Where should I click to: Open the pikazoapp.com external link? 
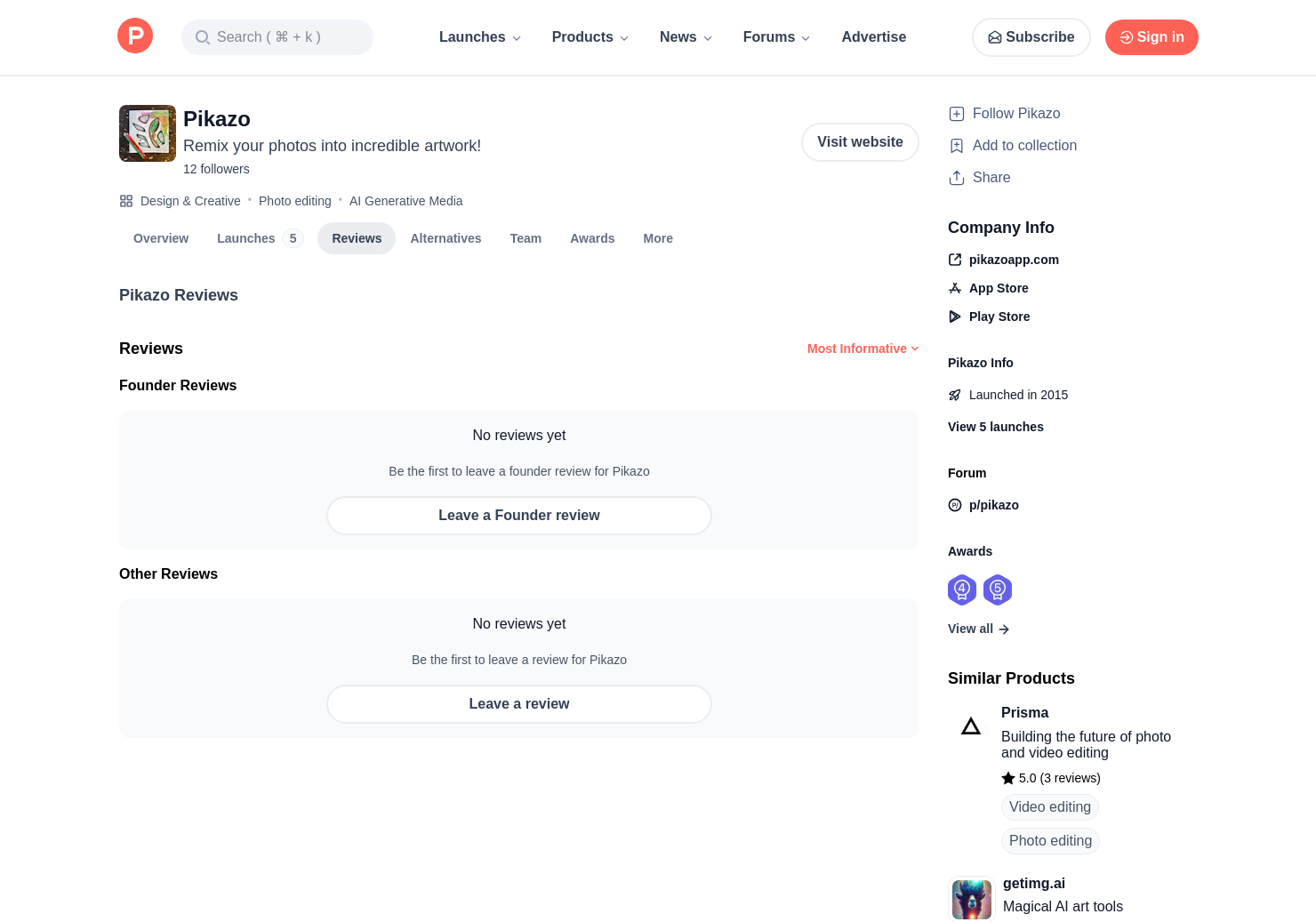click(x=1014, y=260)
